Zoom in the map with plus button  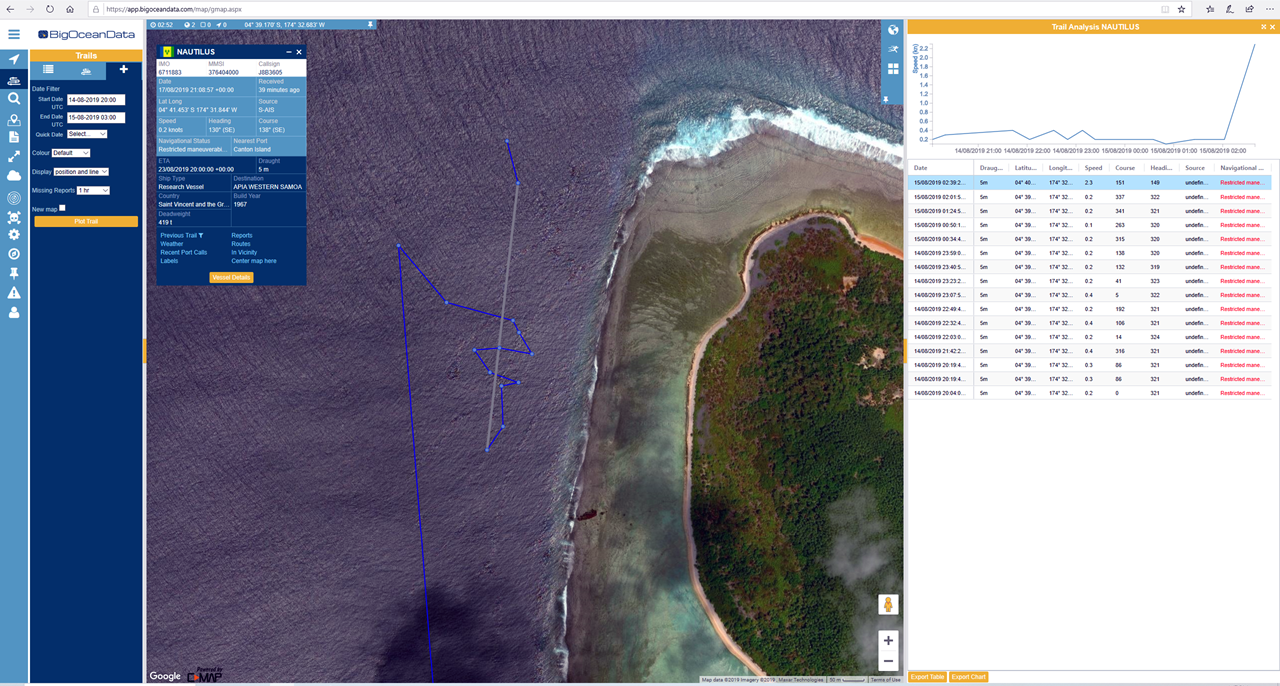(x=888, y=640)
